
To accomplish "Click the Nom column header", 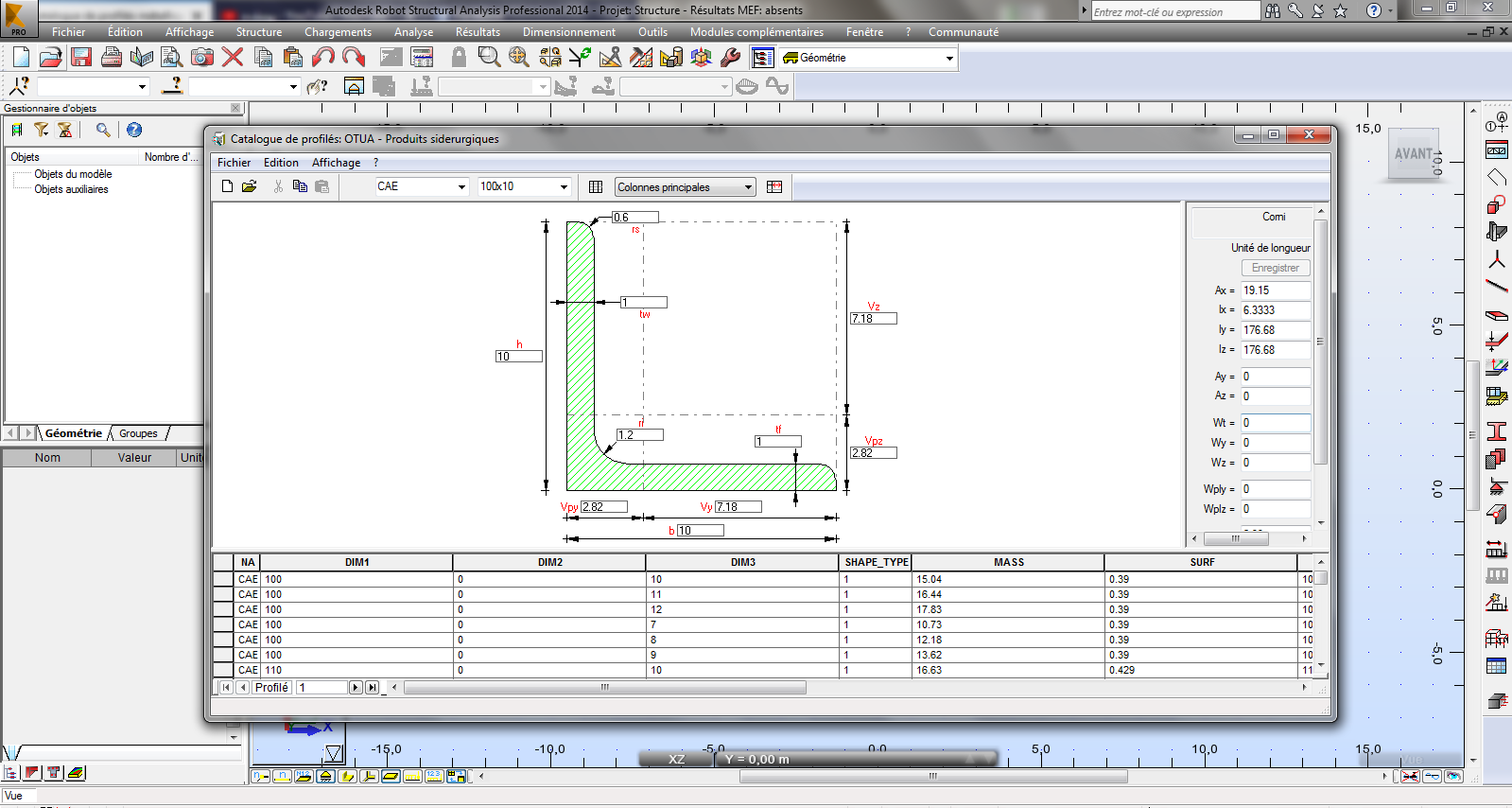I will (47, 458).
